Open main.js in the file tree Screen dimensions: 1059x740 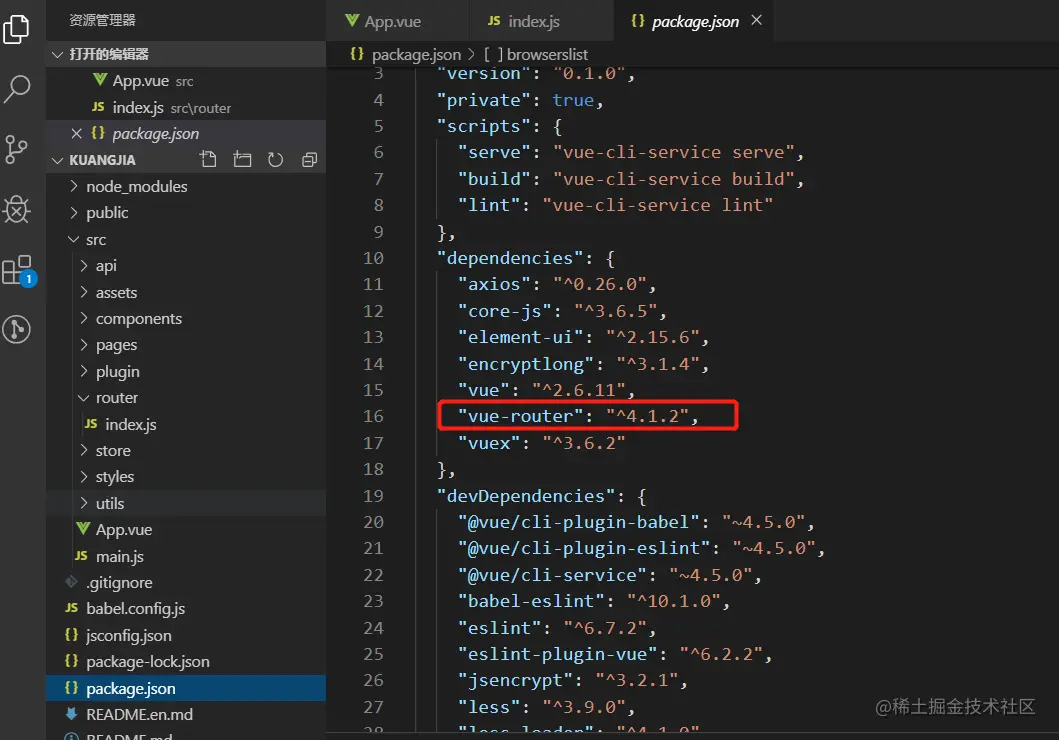(x=186, y=556)
